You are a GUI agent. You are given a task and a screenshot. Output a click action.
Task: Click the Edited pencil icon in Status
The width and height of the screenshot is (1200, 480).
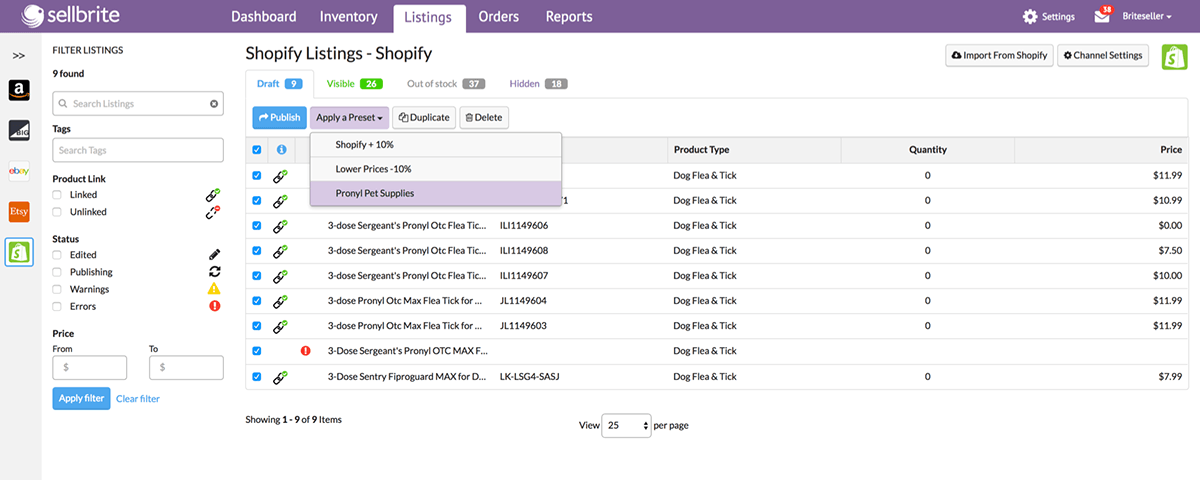(x=214, y=255)
